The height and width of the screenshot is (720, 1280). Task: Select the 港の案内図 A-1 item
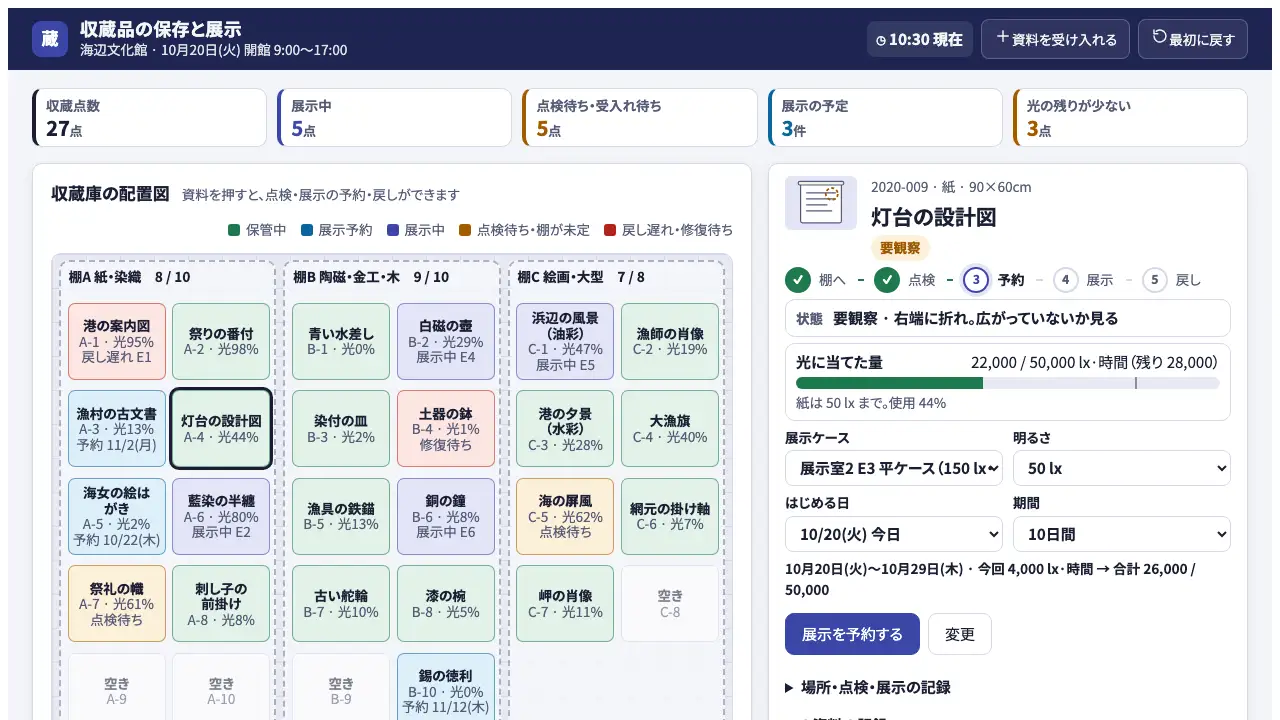pyautogui.click(x=117, y=341)
